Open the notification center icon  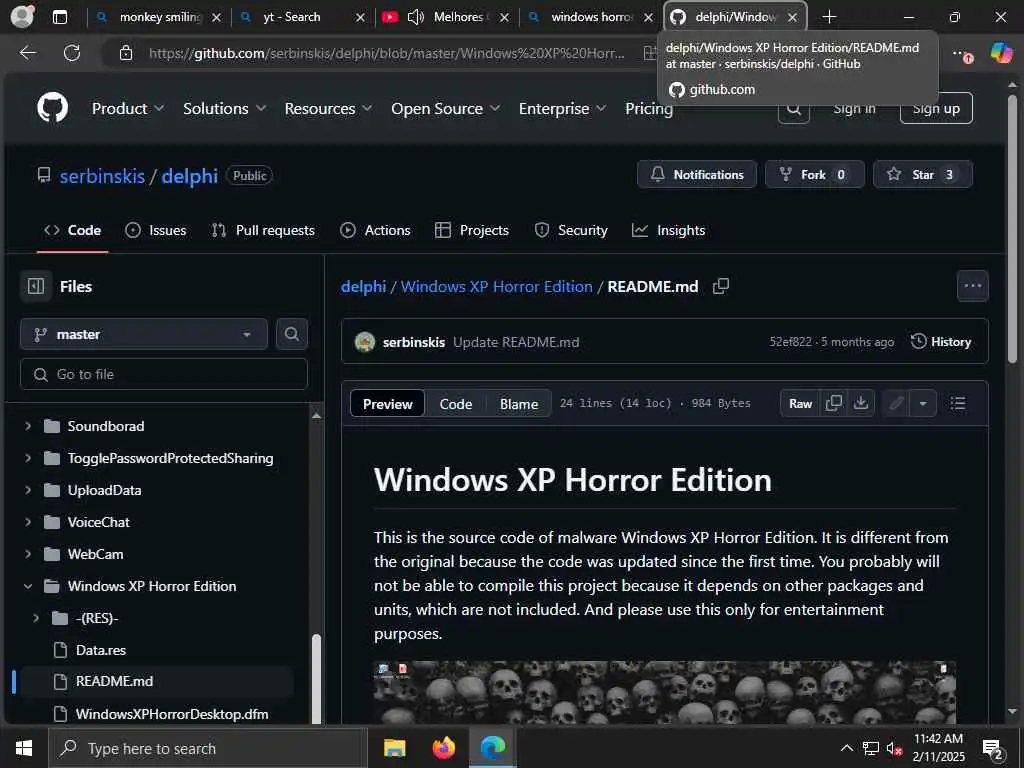tap(993, 748)
